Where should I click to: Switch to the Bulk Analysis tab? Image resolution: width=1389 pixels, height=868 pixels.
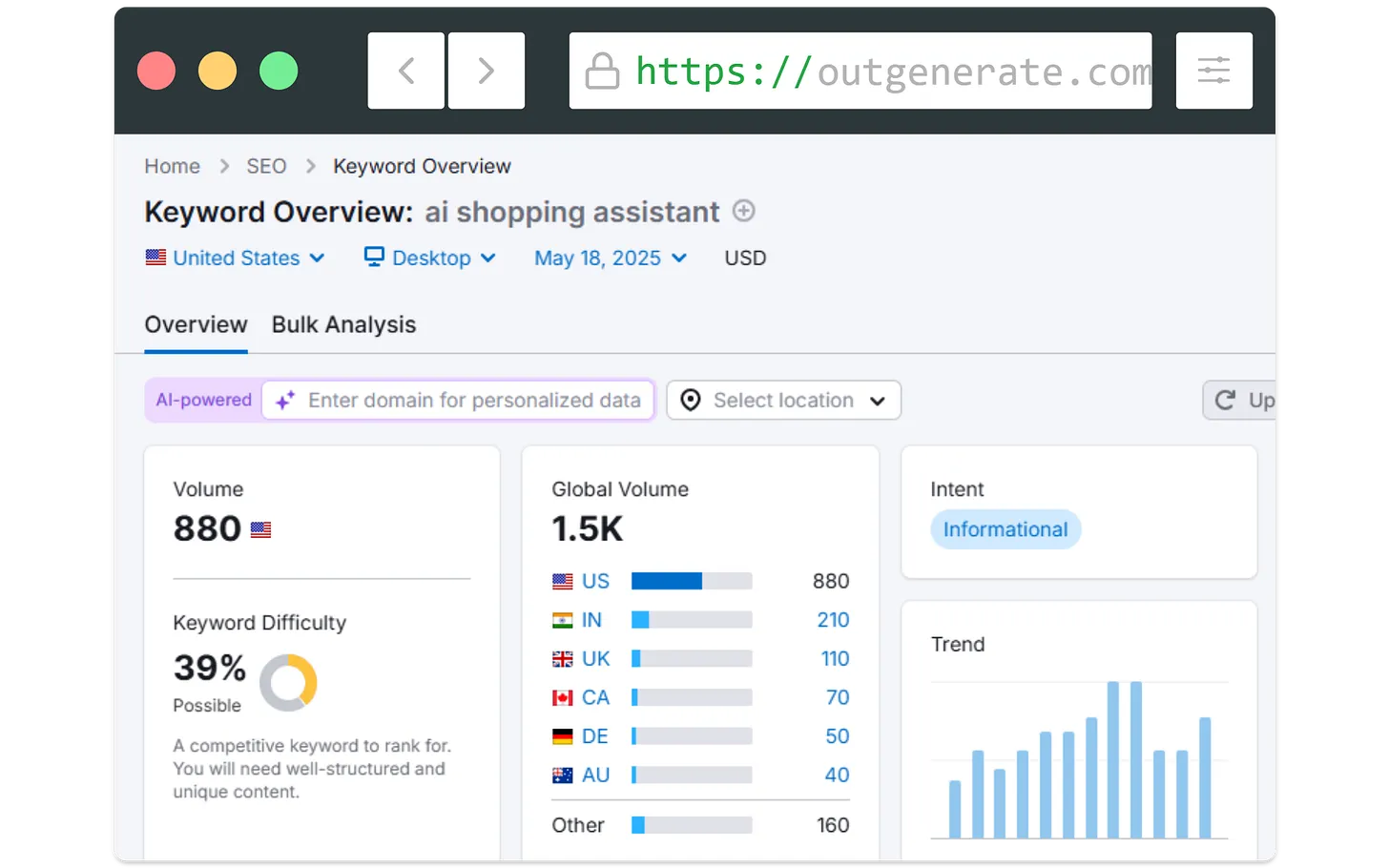pos(343,324)
